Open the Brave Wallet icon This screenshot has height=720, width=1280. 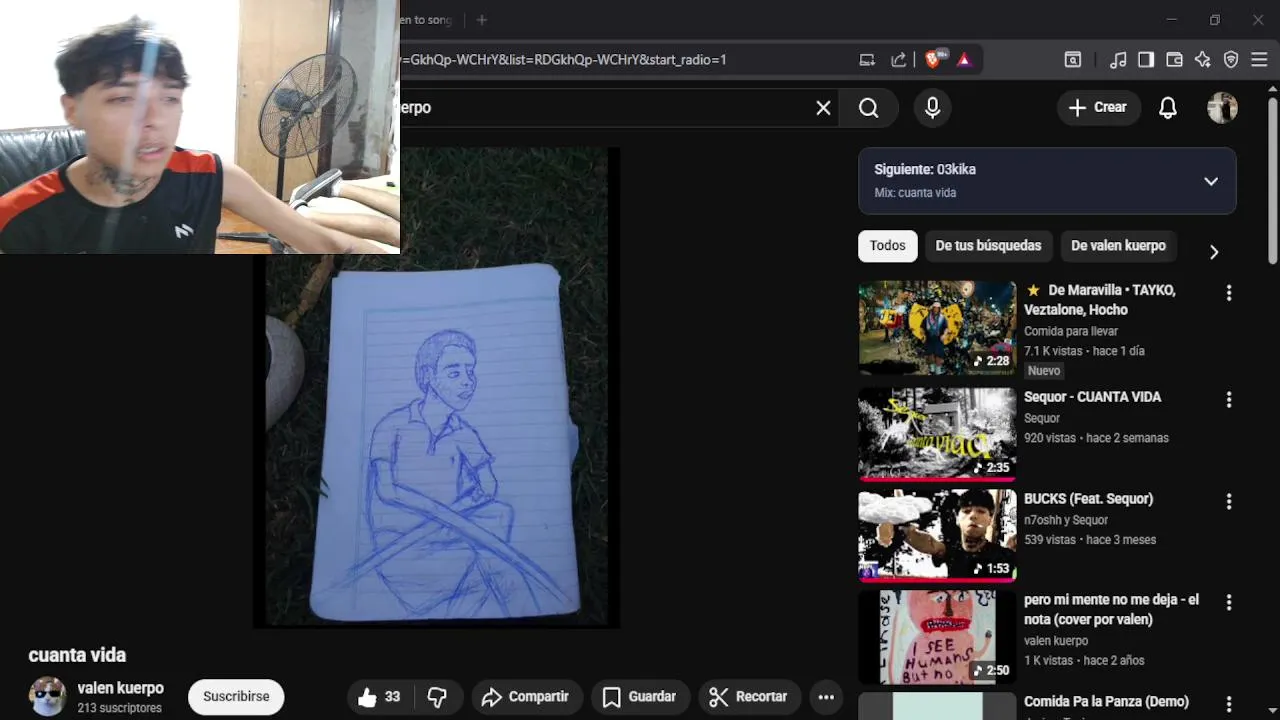pyautogui.click(x=1174, y=60)
